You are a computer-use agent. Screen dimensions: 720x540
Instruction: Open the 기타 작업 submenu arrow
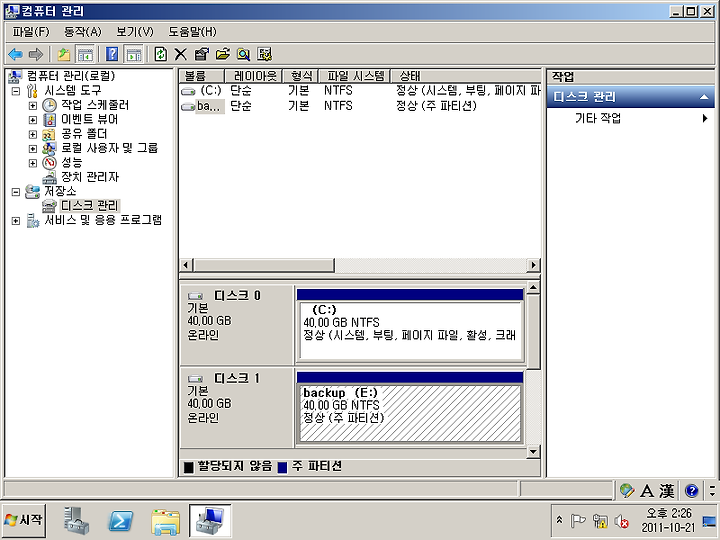click(705, 118)
